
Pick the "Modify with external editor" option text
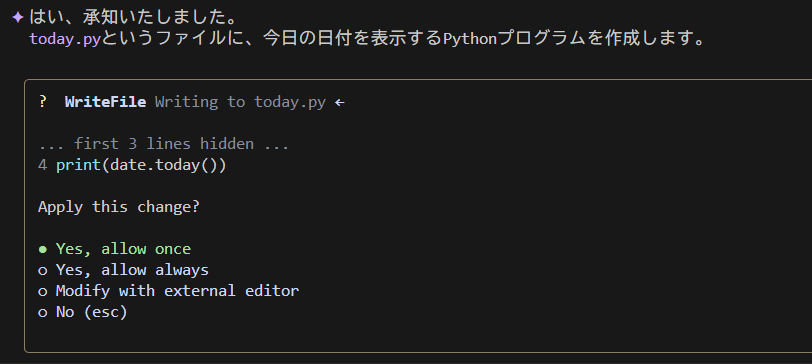point(177,291)
